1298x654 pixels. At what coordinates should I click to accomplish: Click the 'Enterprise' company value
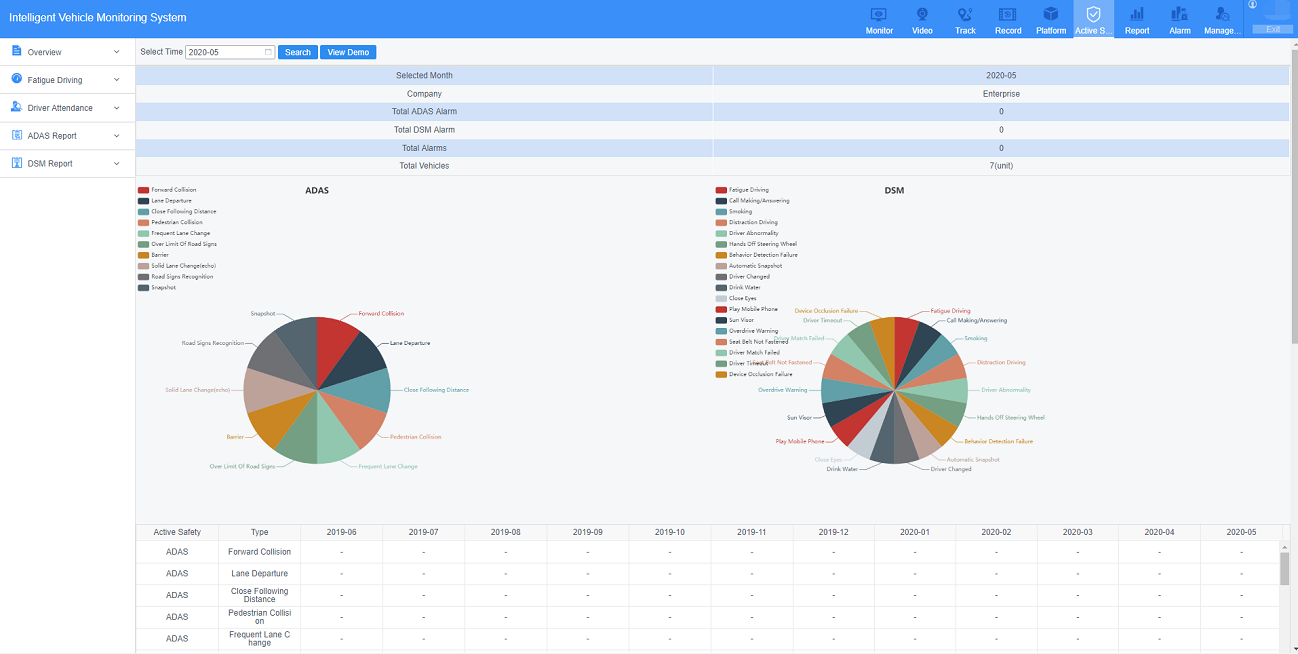pyautogui.click(x=1001, y=94)
